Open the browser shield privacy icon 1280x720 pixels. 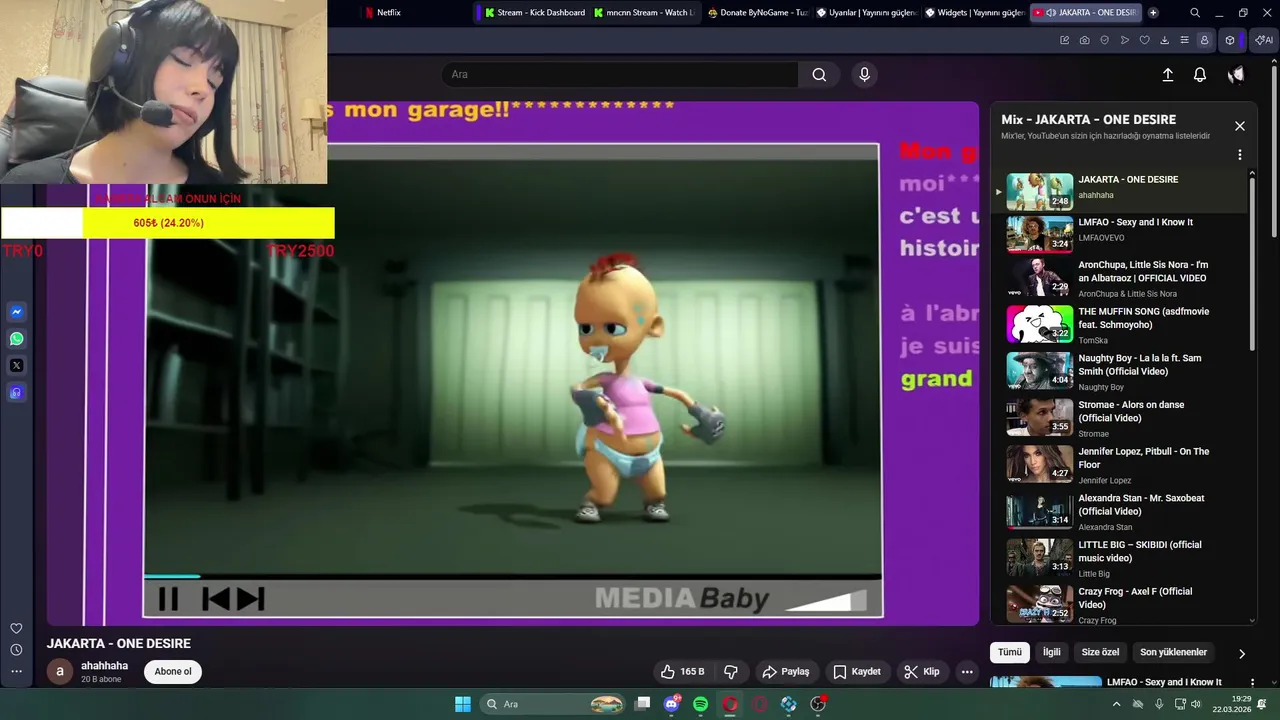tap(1105, 40)
